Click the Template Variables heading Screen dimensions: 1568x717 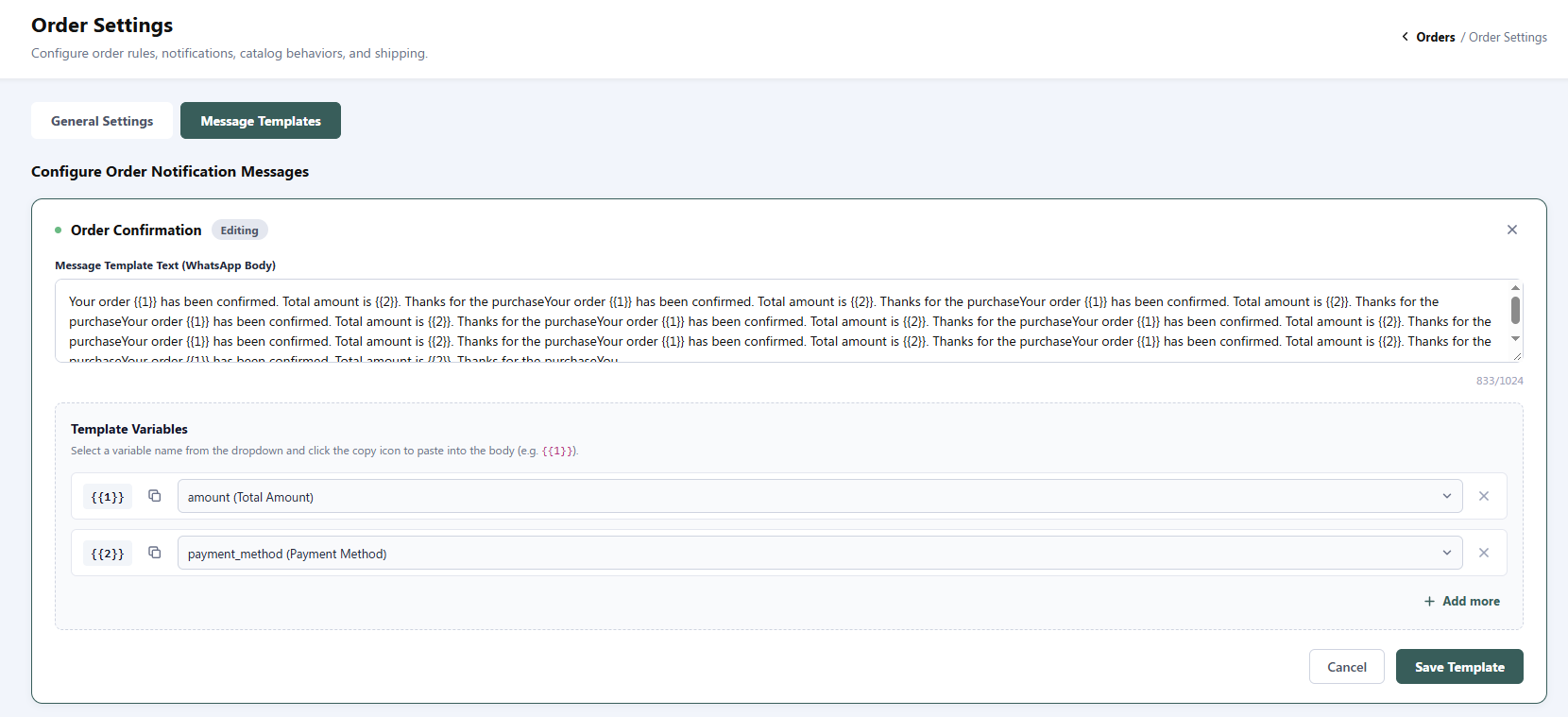tap(129, 429)
